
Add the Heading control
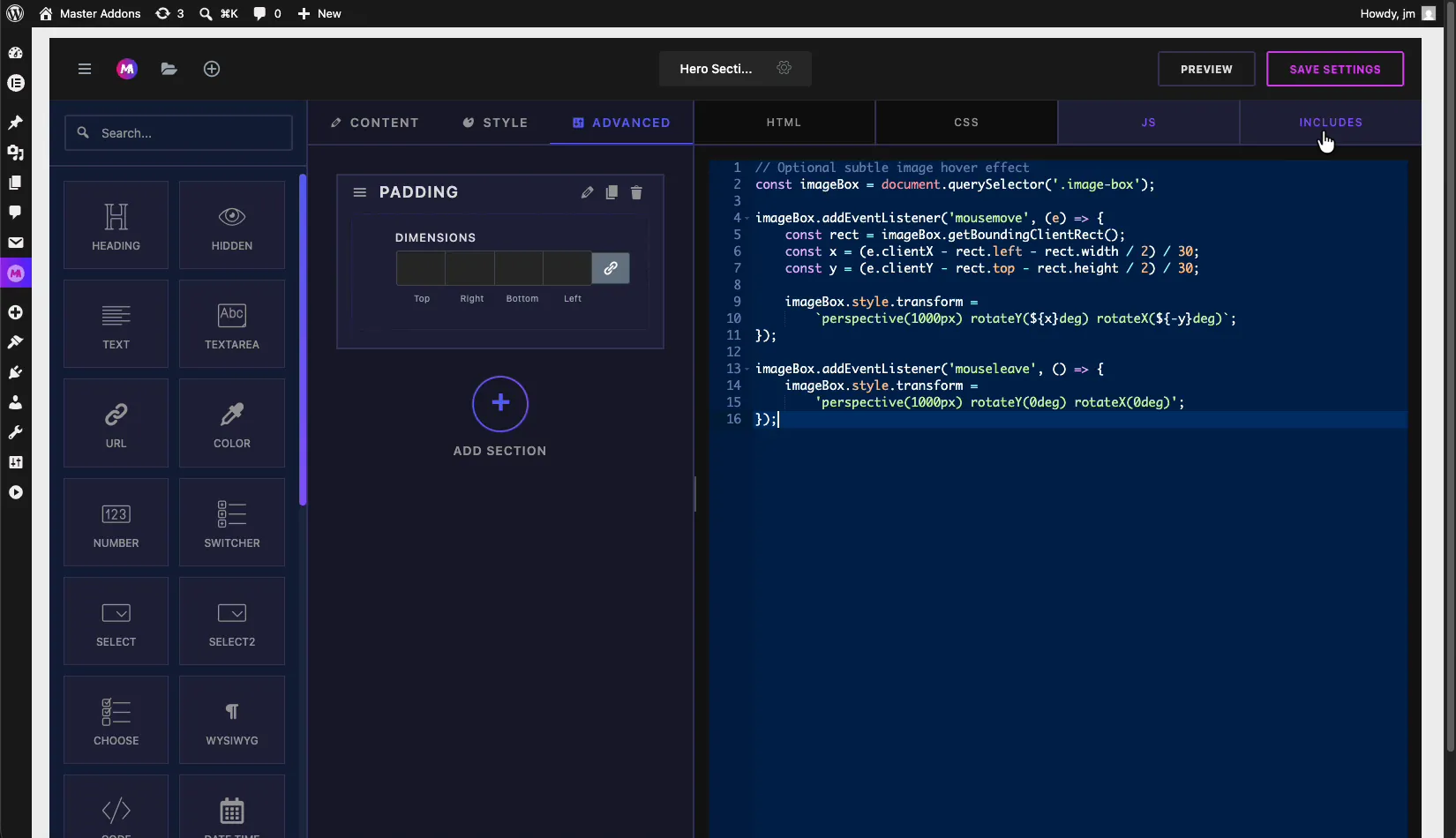click(x=116, y=225)
